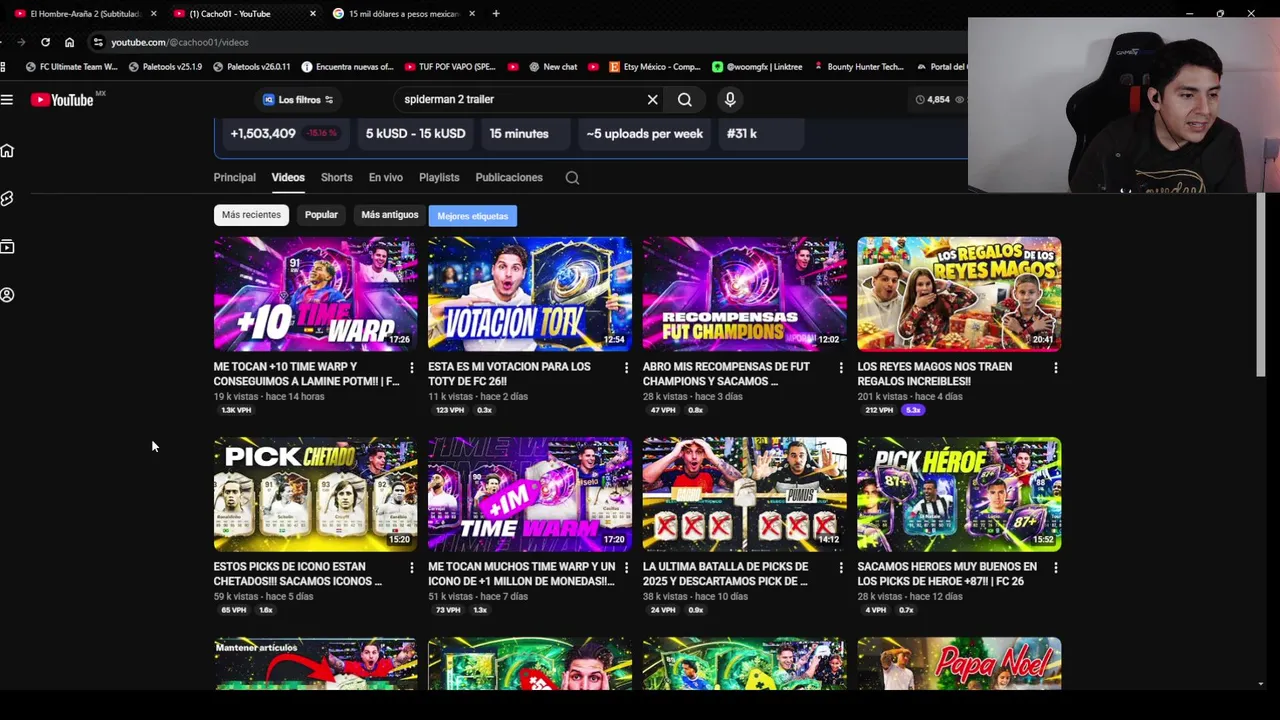Click the 1.3K VPH badge under TIME WARP video
The image size is (1280, 720).
pyautogui.click(x=236, y=410)
